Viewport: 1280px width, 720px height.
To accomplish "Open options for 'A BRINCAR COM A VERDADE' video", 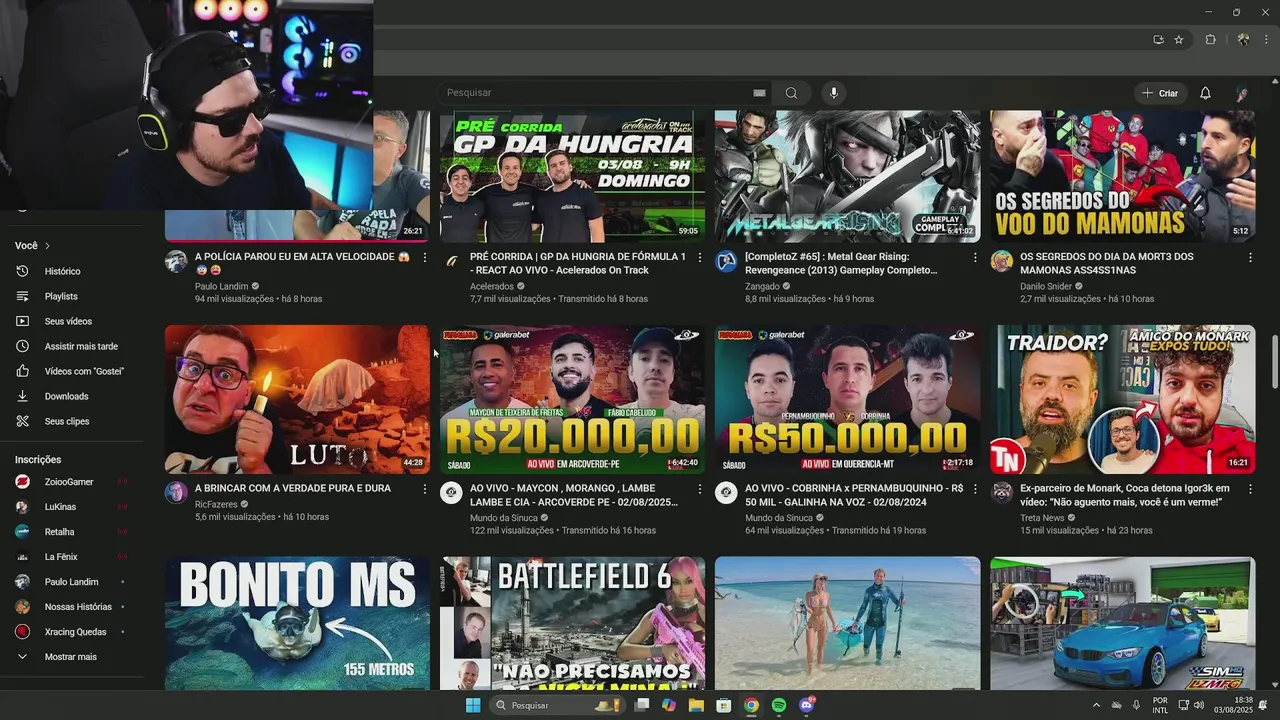I will tap(425, 489).
